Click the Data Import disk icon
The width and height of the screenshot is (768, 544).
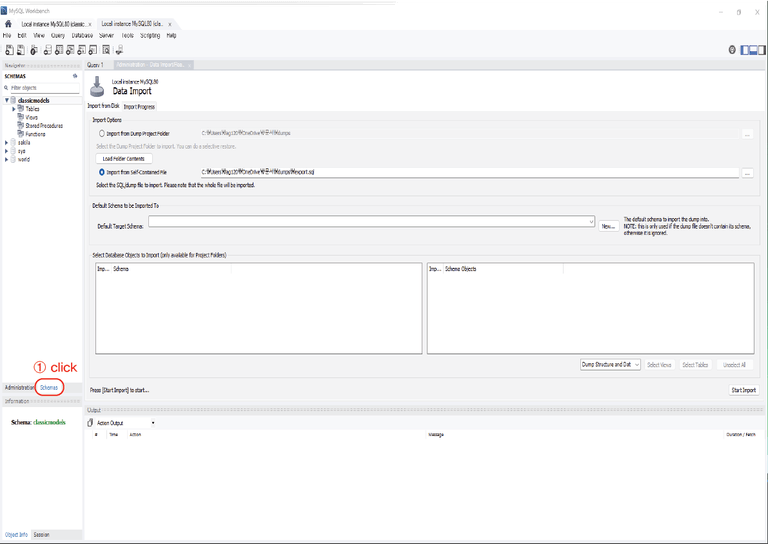point(97,87)
